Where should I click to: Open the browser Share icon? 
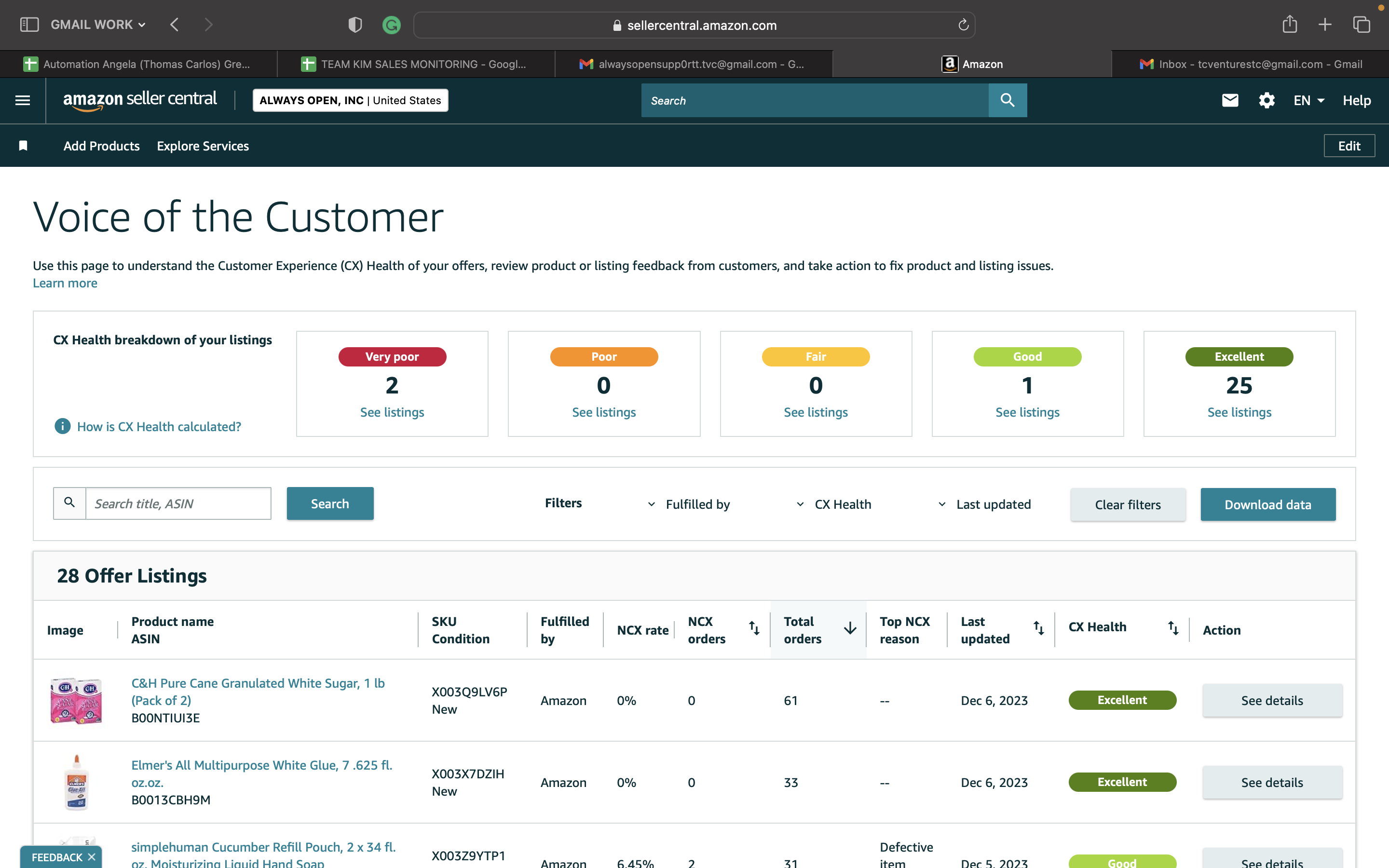[1290, 24]
